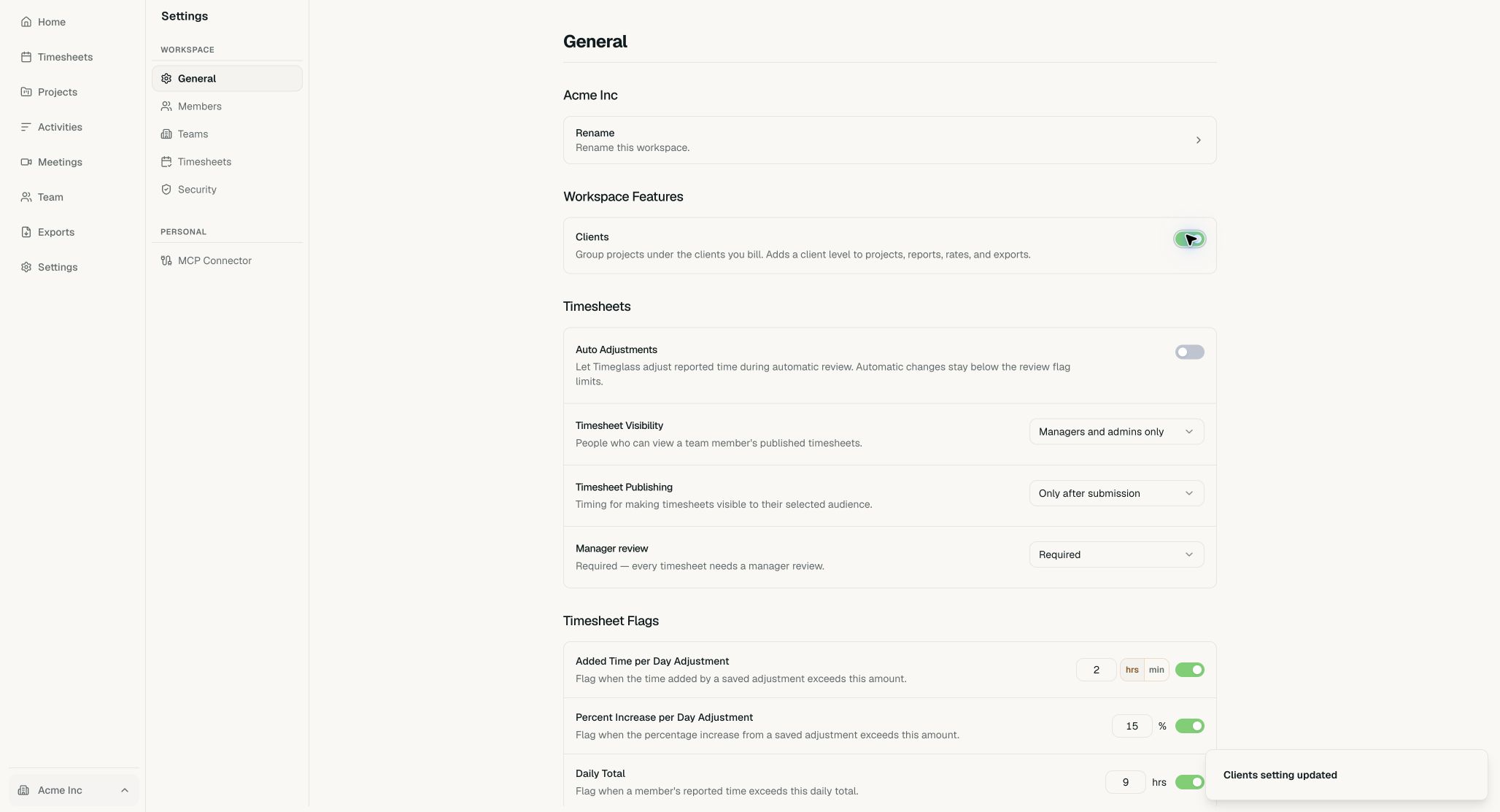The image size is (1500, 812).
Task: Enable the Auto Adjustments toggle
Action: coord(1189,352)
